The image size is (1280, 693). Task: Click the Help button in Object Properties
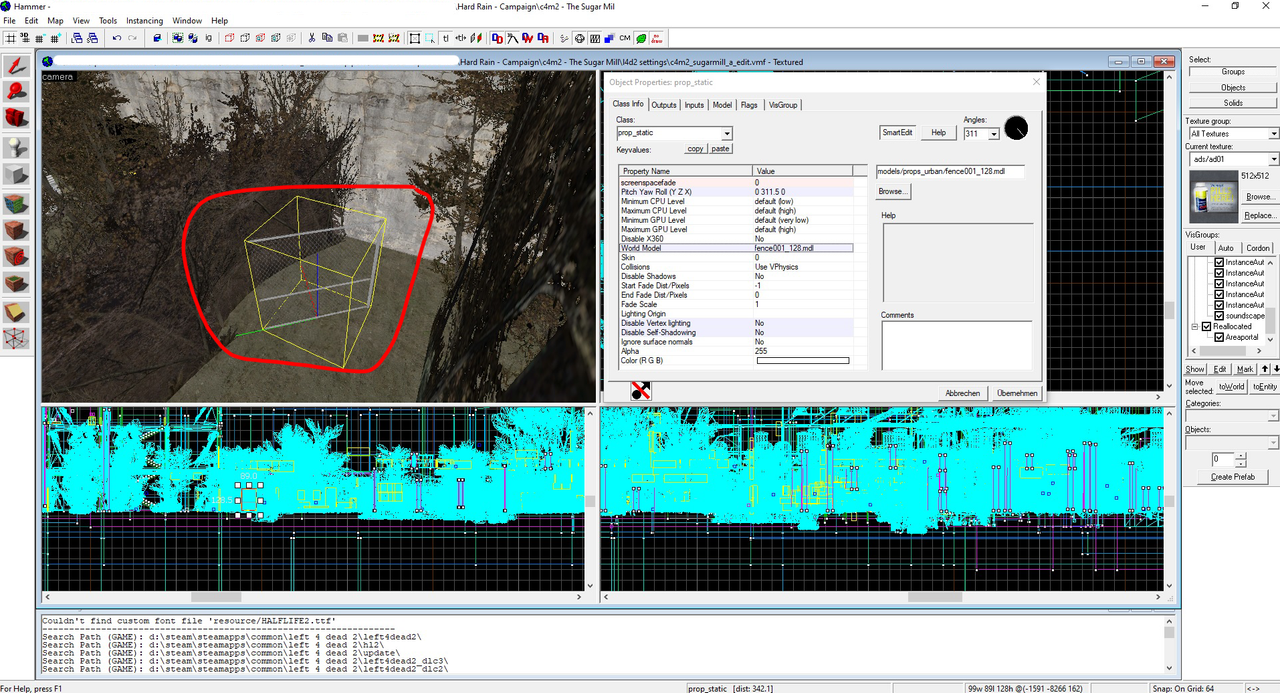tap(938, 132)
